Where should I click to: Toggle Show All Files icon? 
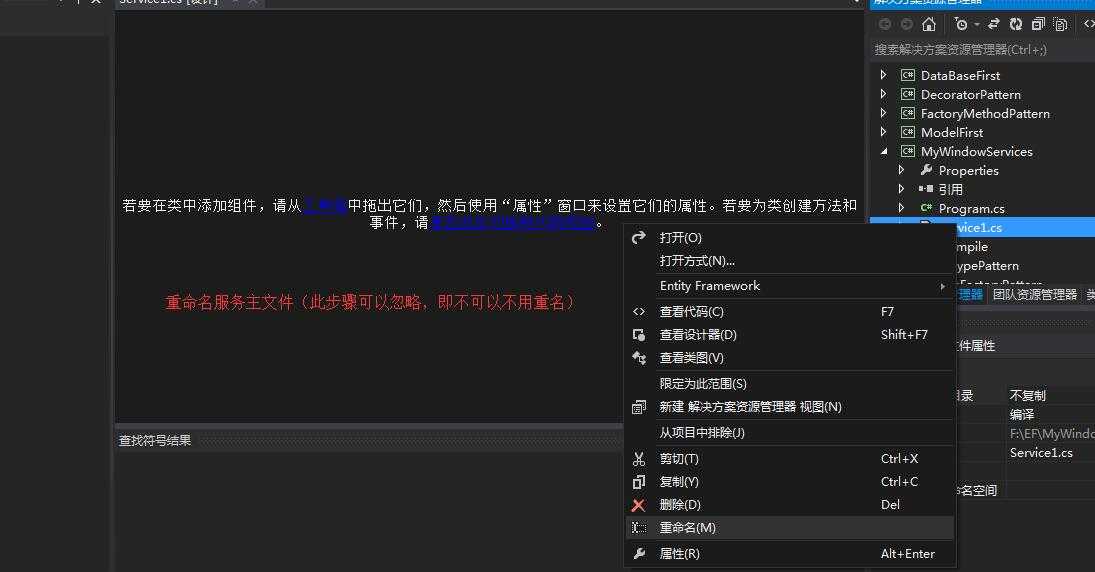click(1061, 24)
